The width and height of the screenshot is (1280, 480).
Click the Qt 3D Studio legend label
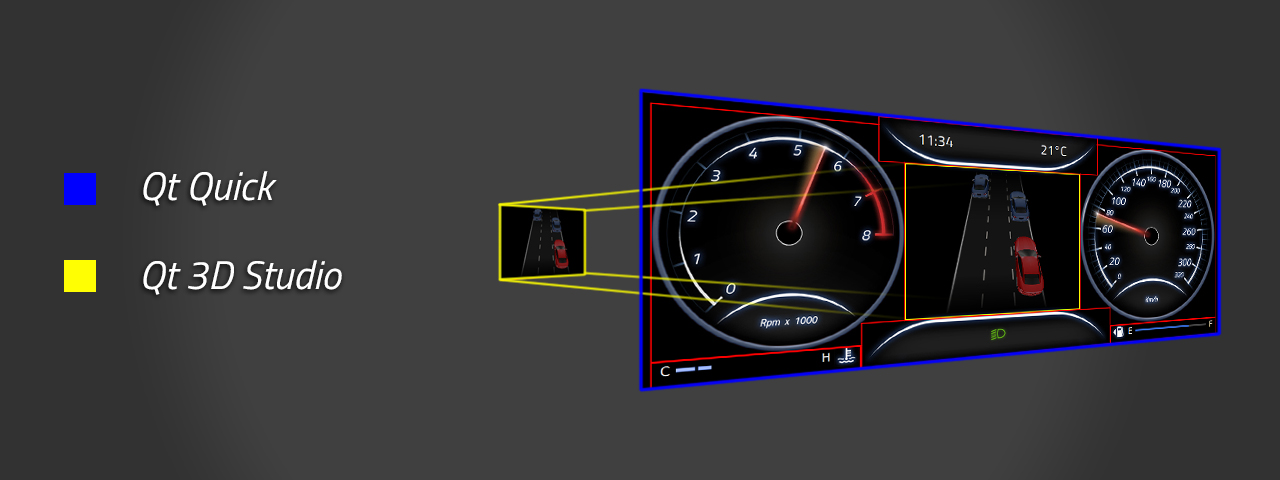point(242,276)
